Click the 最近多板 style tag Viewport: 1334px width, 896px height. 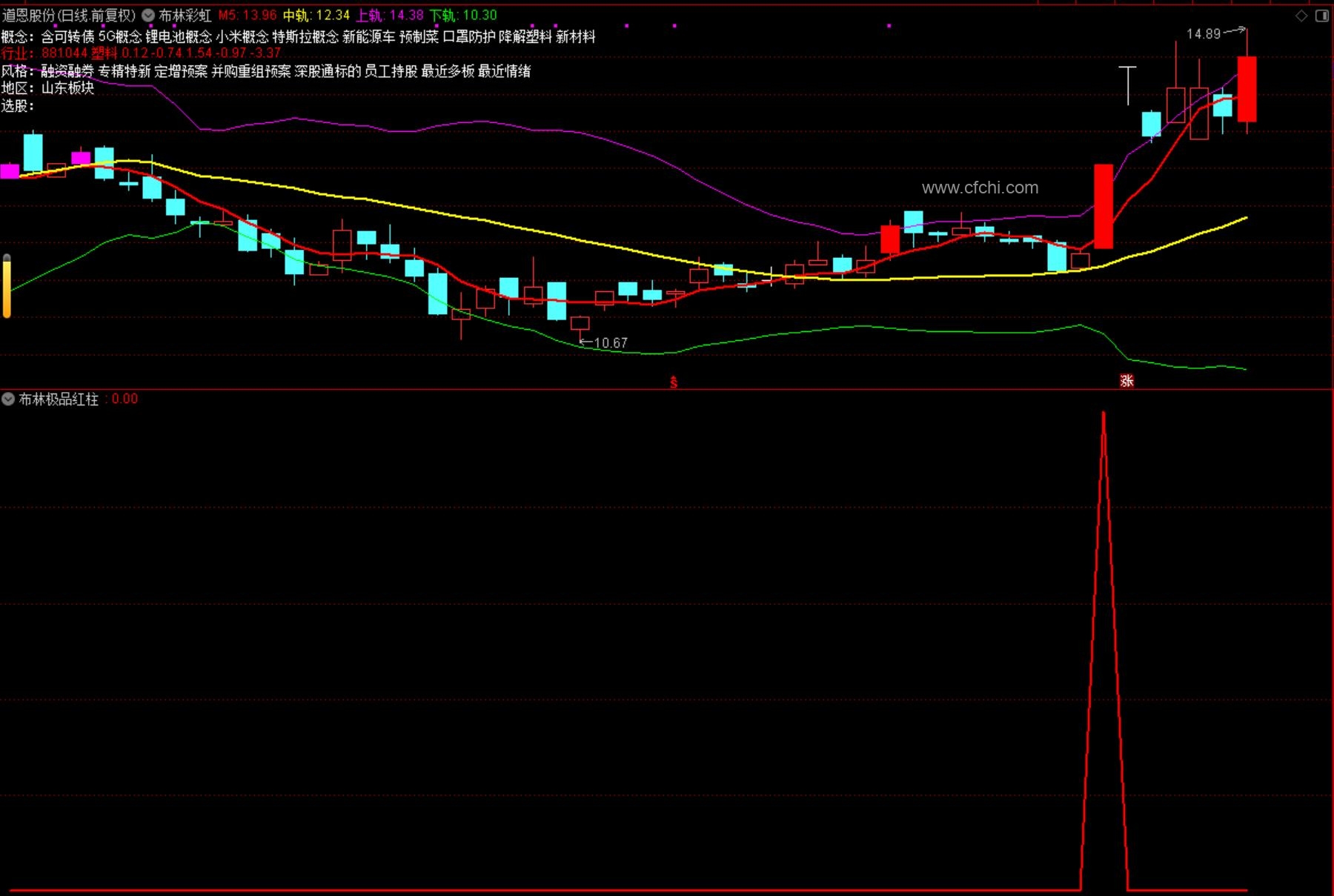[x=448, y=71]
